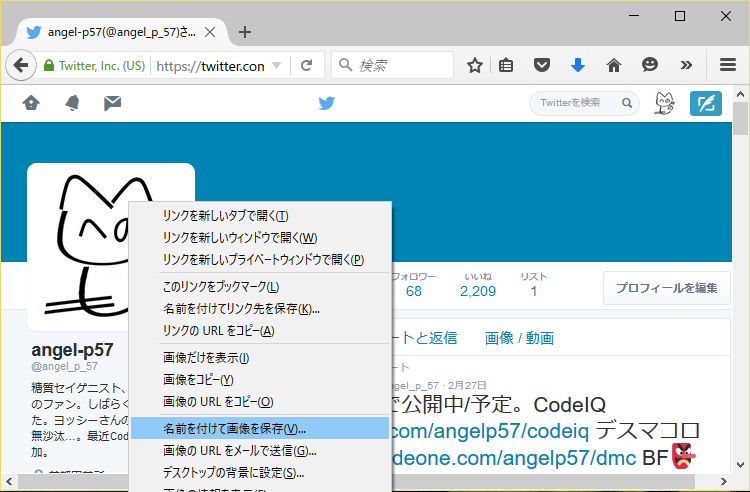Viewport: 750px width, 492px height.
Task: Open the いいね 2,209 count link
Action: (478, 284)
